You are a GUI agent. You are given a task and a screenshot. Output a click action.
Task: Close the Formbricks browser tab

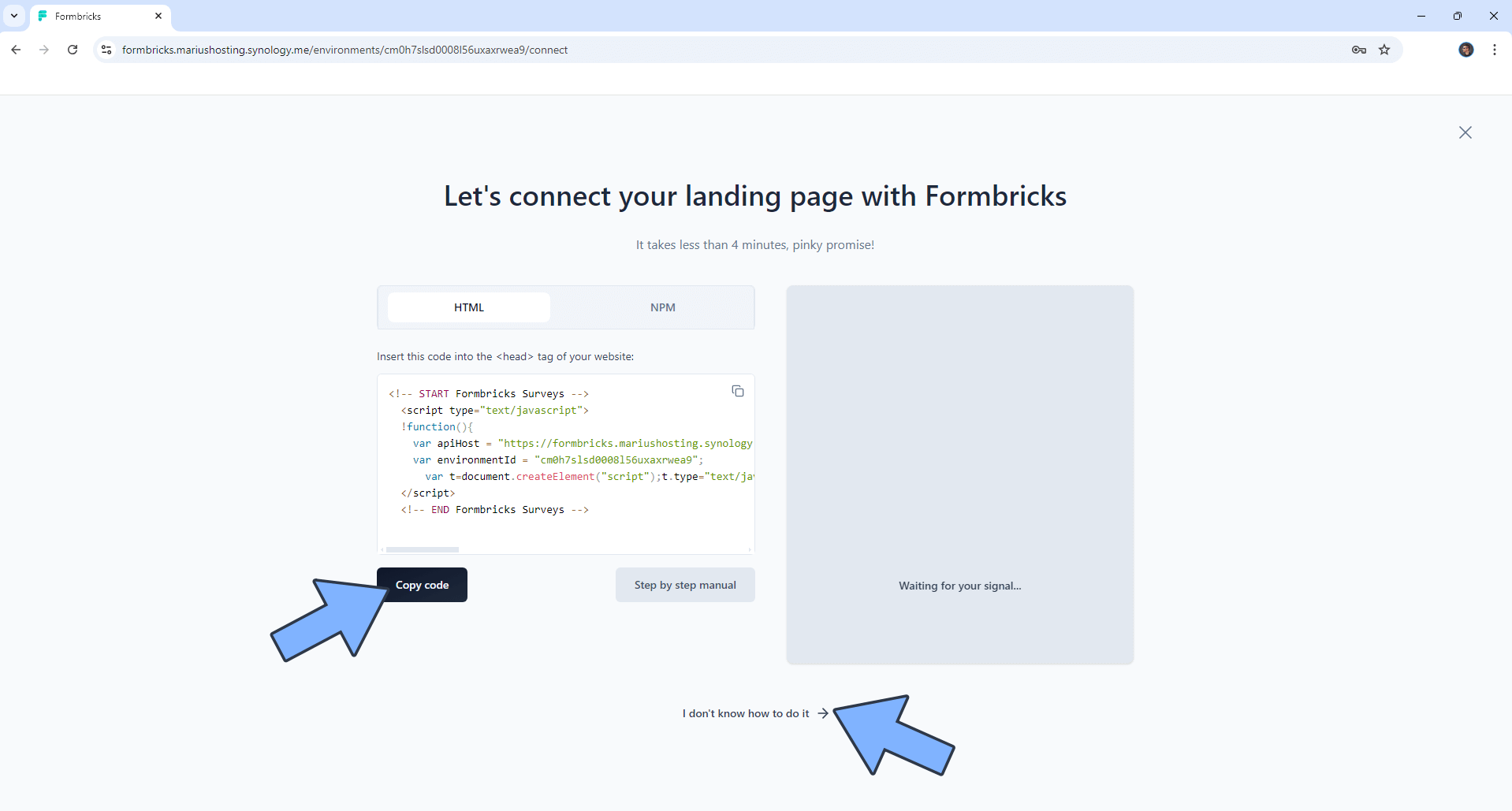158,16
